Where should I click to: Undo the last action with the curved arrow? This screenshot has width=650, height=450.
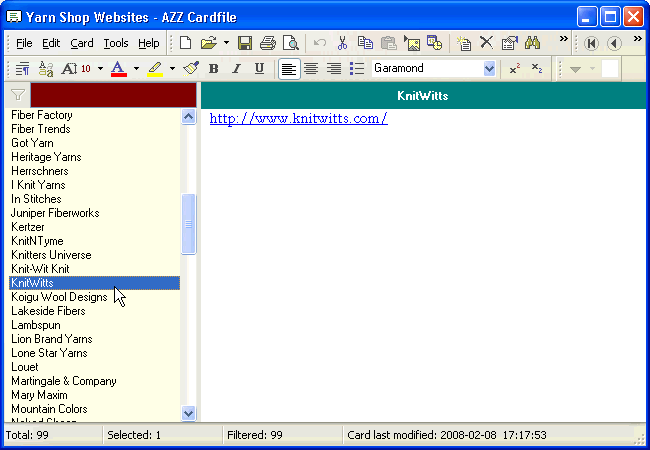coord(319,43)
